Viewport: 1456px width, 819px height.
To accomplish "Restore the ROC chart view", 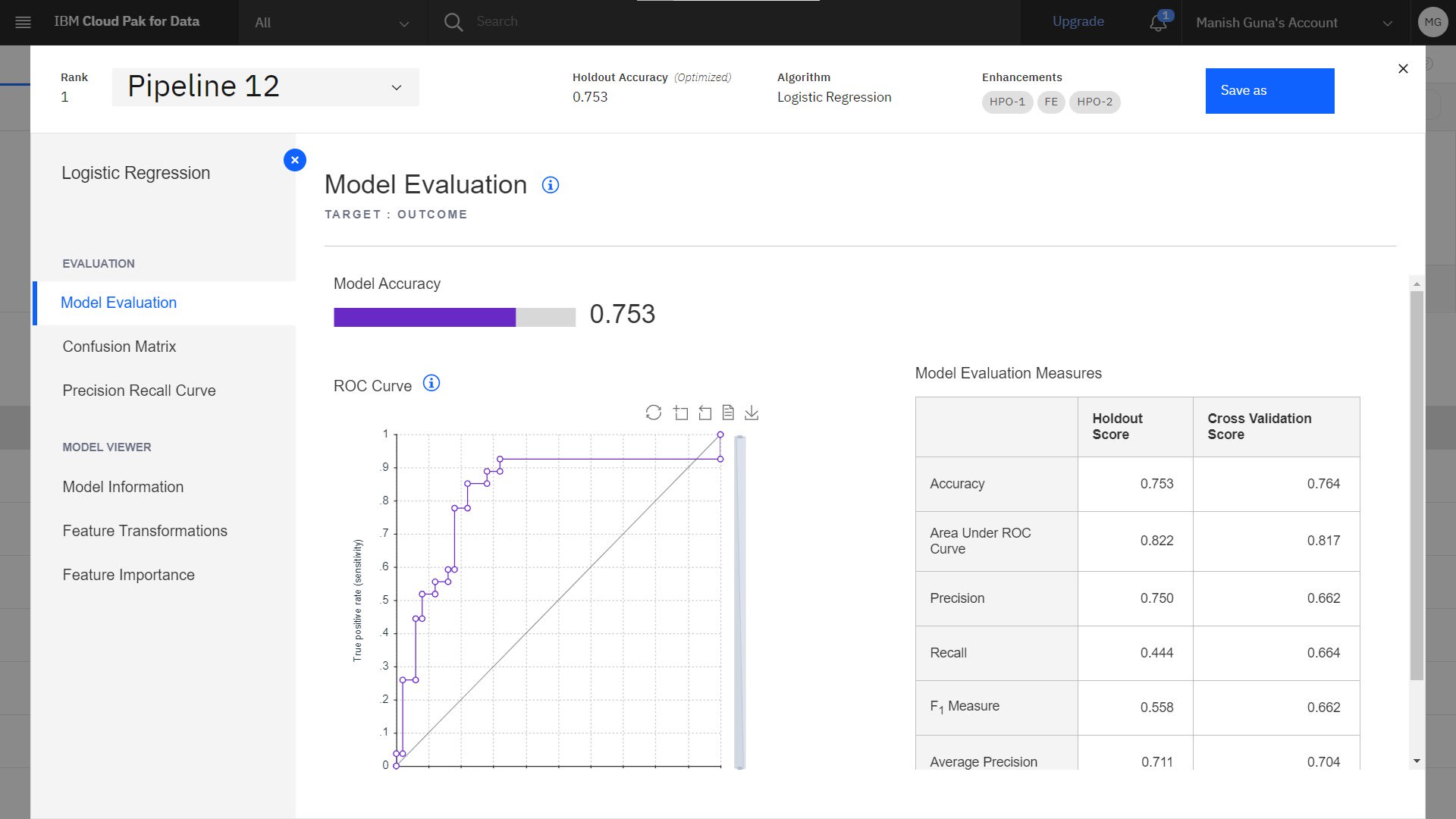I will coord(654,413).
